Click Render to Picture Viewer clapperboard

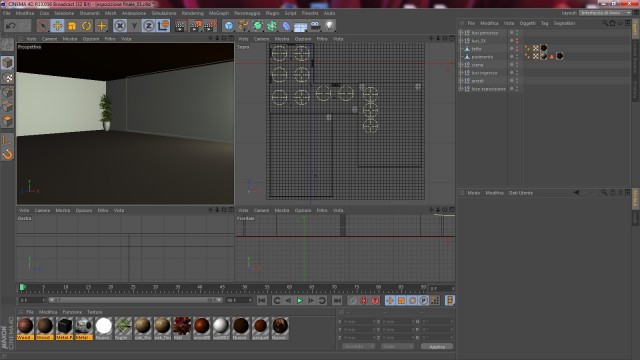[195, 26]
